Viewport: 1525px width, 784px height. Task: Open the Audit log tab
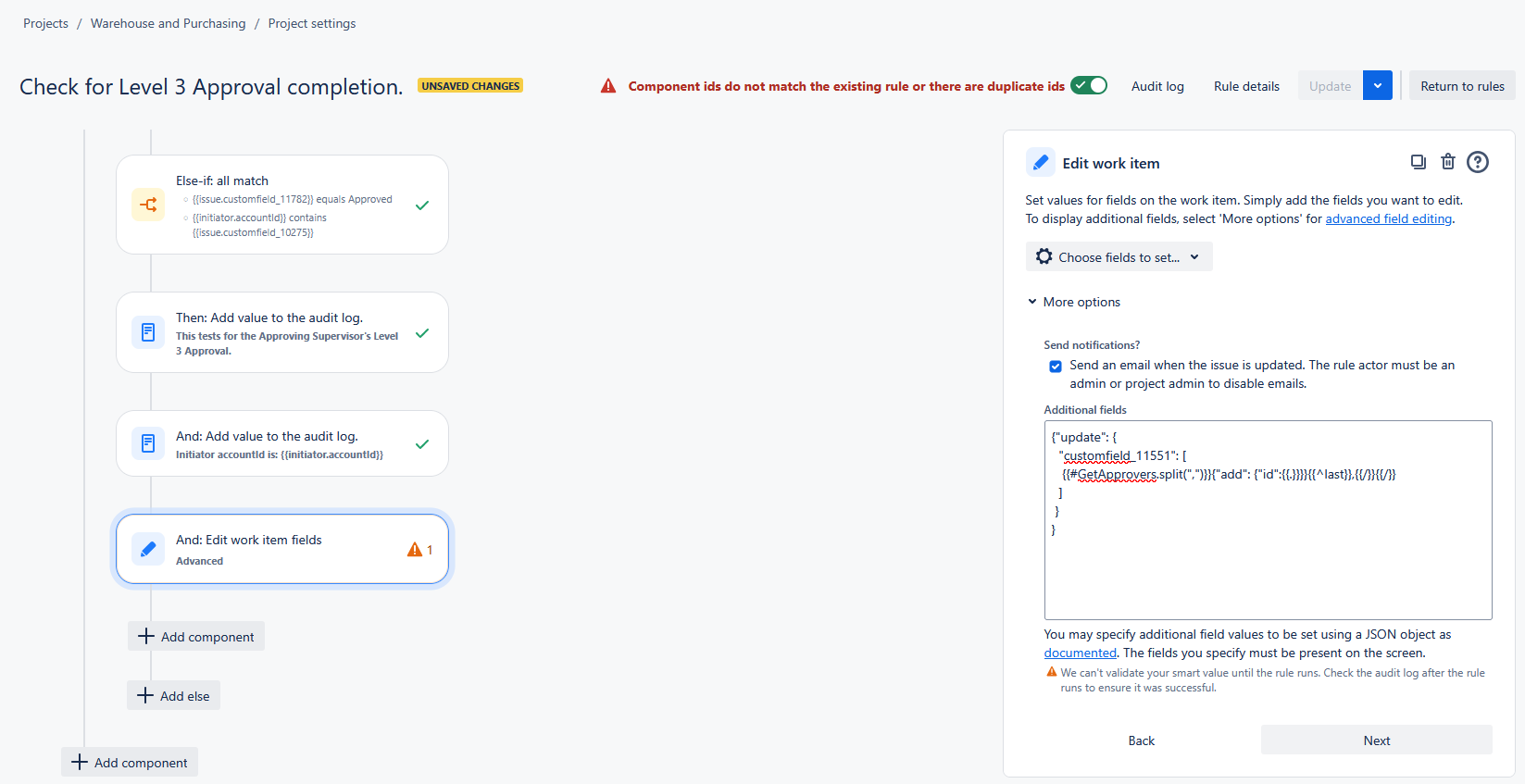(1157, 86)
